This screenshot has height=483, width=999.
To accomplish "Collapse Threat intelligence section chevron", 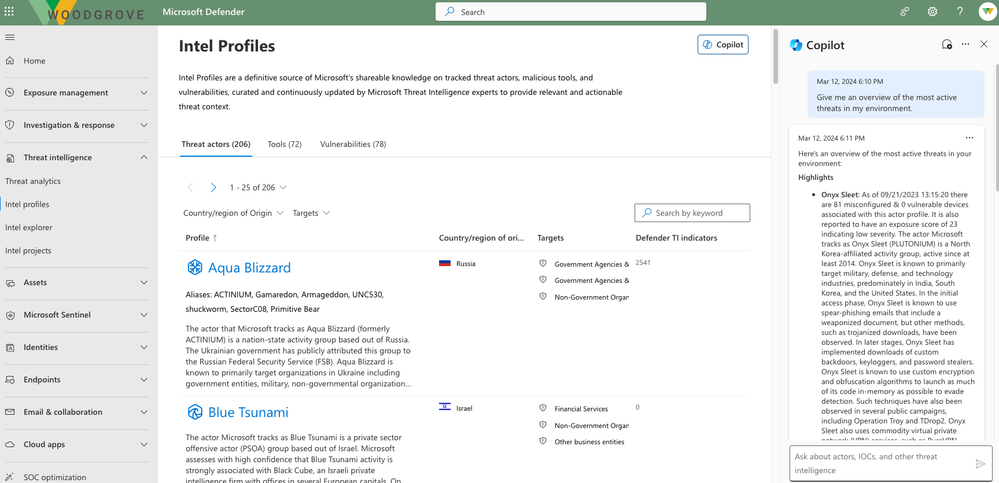I will click(144, 157).
